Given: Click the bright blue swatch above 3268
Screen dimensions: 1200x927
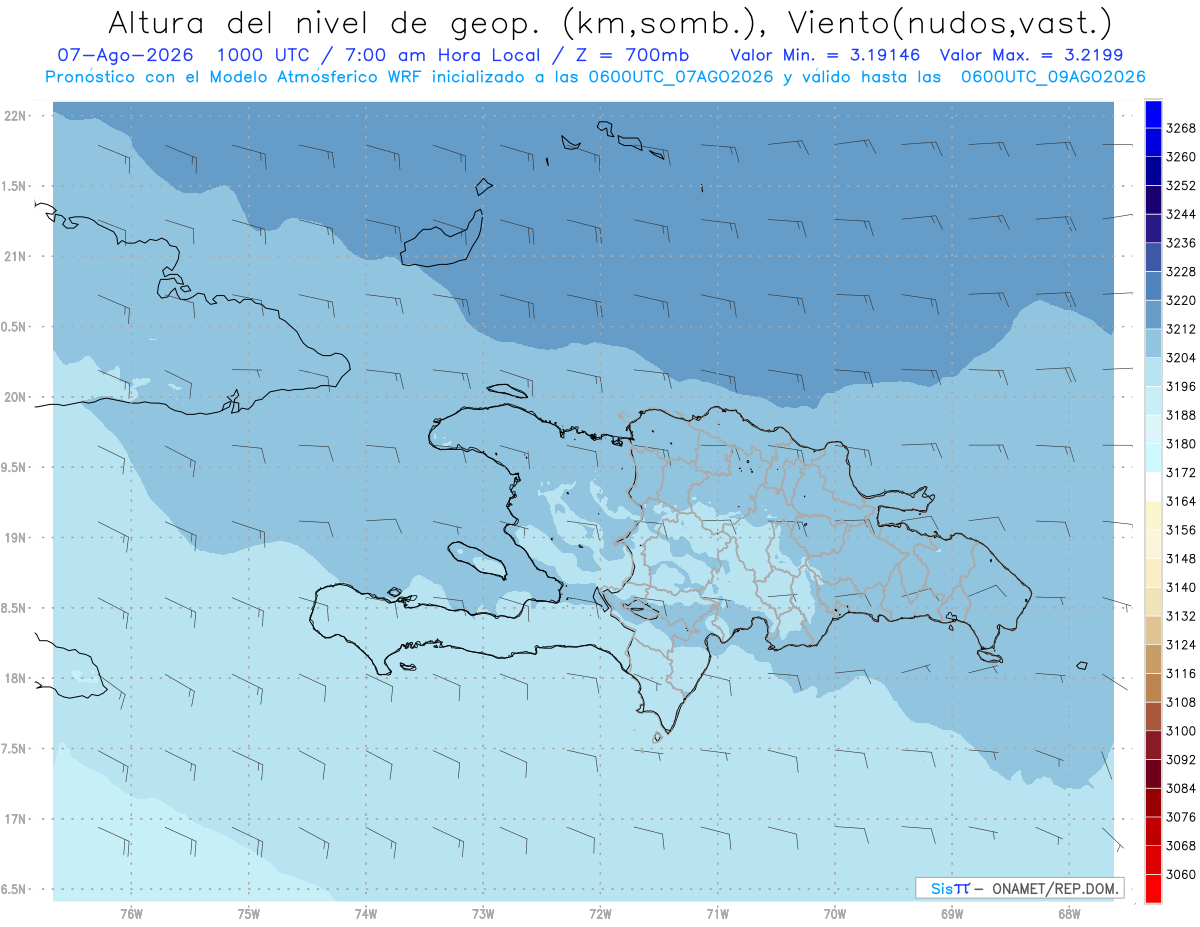Looking at the screenshot, I should tap(1153, 114).
